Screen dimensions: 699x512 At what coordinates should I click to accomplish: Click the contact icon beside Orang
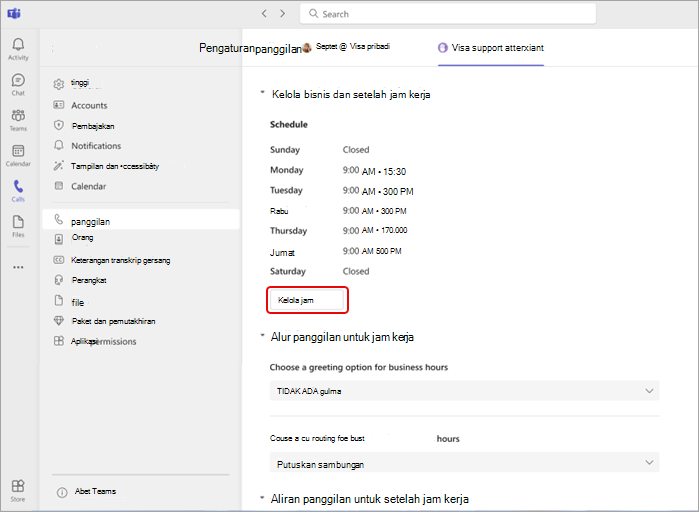tap(59, 239)
